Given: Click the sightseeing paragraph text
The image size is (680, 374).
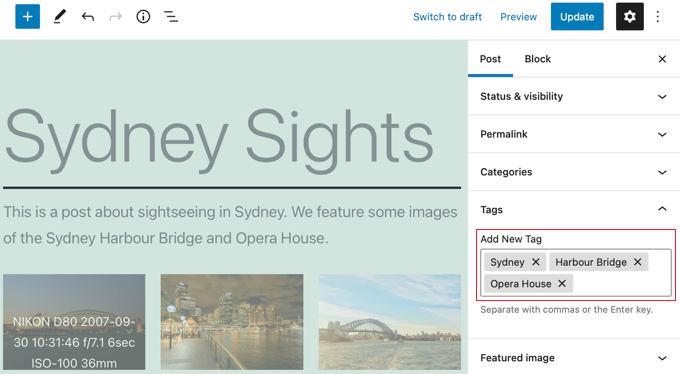Looking at the screenshot, I should (x=230, y=225).
